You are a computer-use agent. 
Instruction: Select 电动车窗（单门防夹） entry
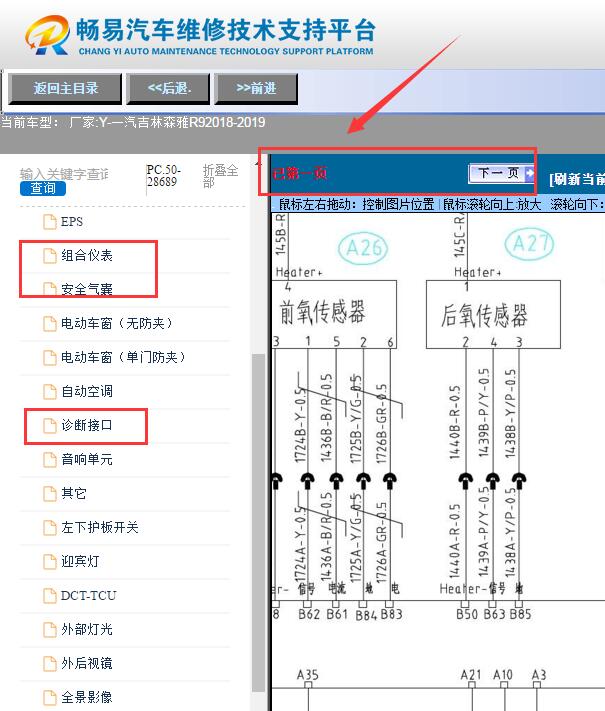[x=123, y=357]
